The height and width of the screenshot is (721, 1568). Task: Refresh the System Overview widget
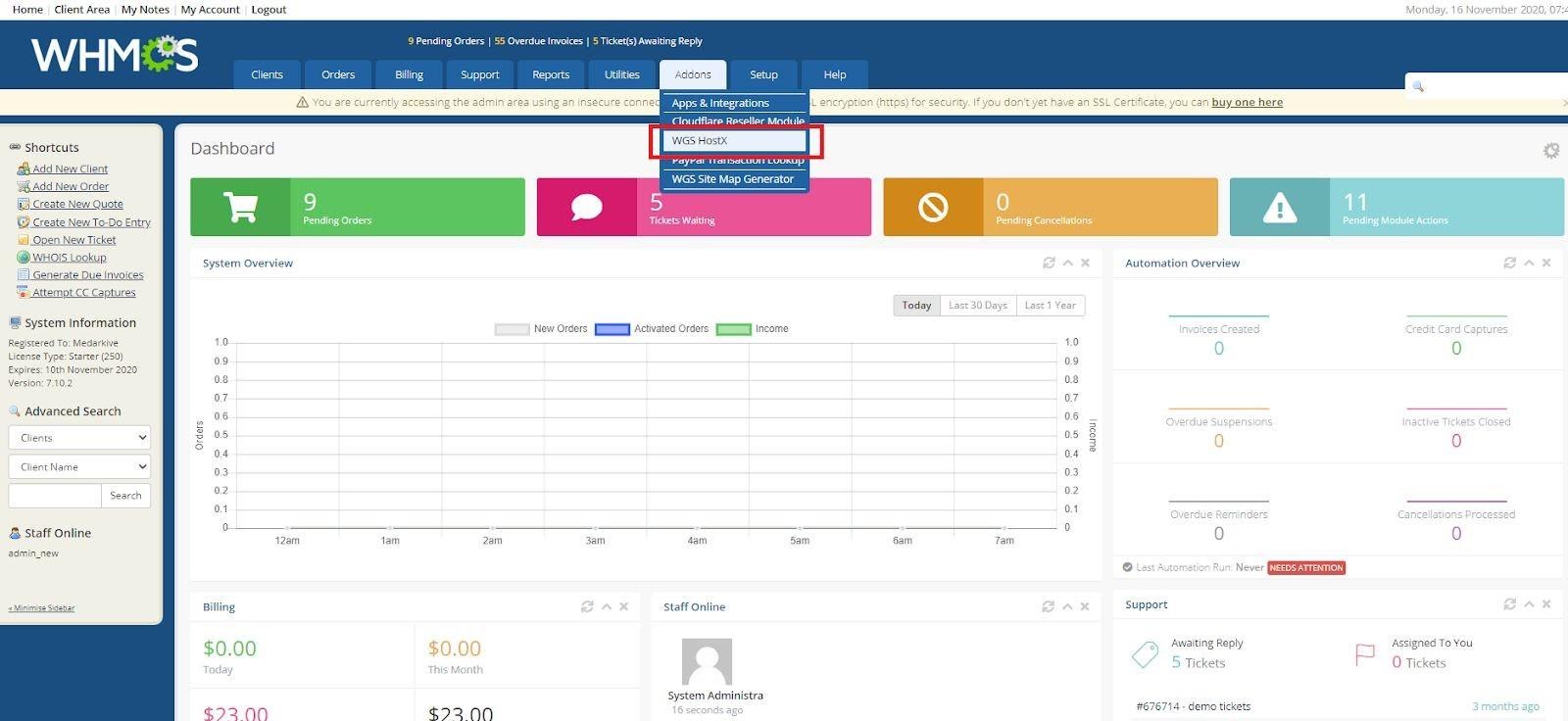click(x=1049, y=263)
